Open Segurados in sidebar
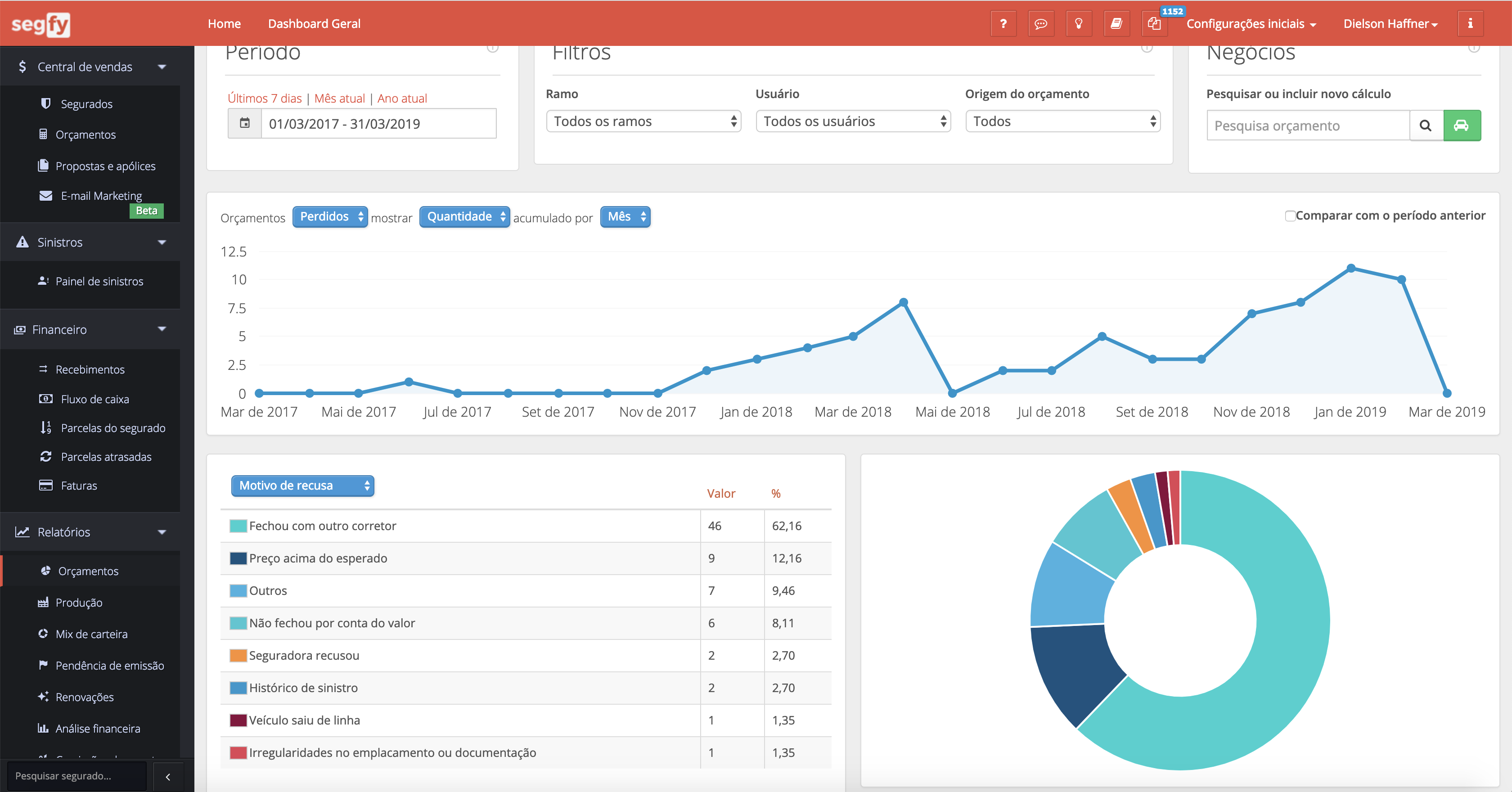This screenshot has height=792, width=1512. (x=87, y=104)
